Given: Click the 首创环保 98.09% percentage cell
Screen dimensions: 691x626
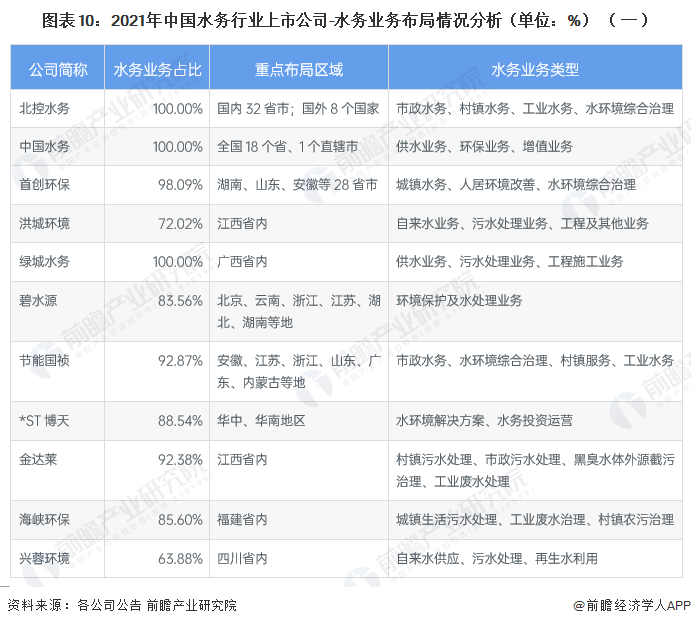Looking at the screenshot, I should click(180, 185).
